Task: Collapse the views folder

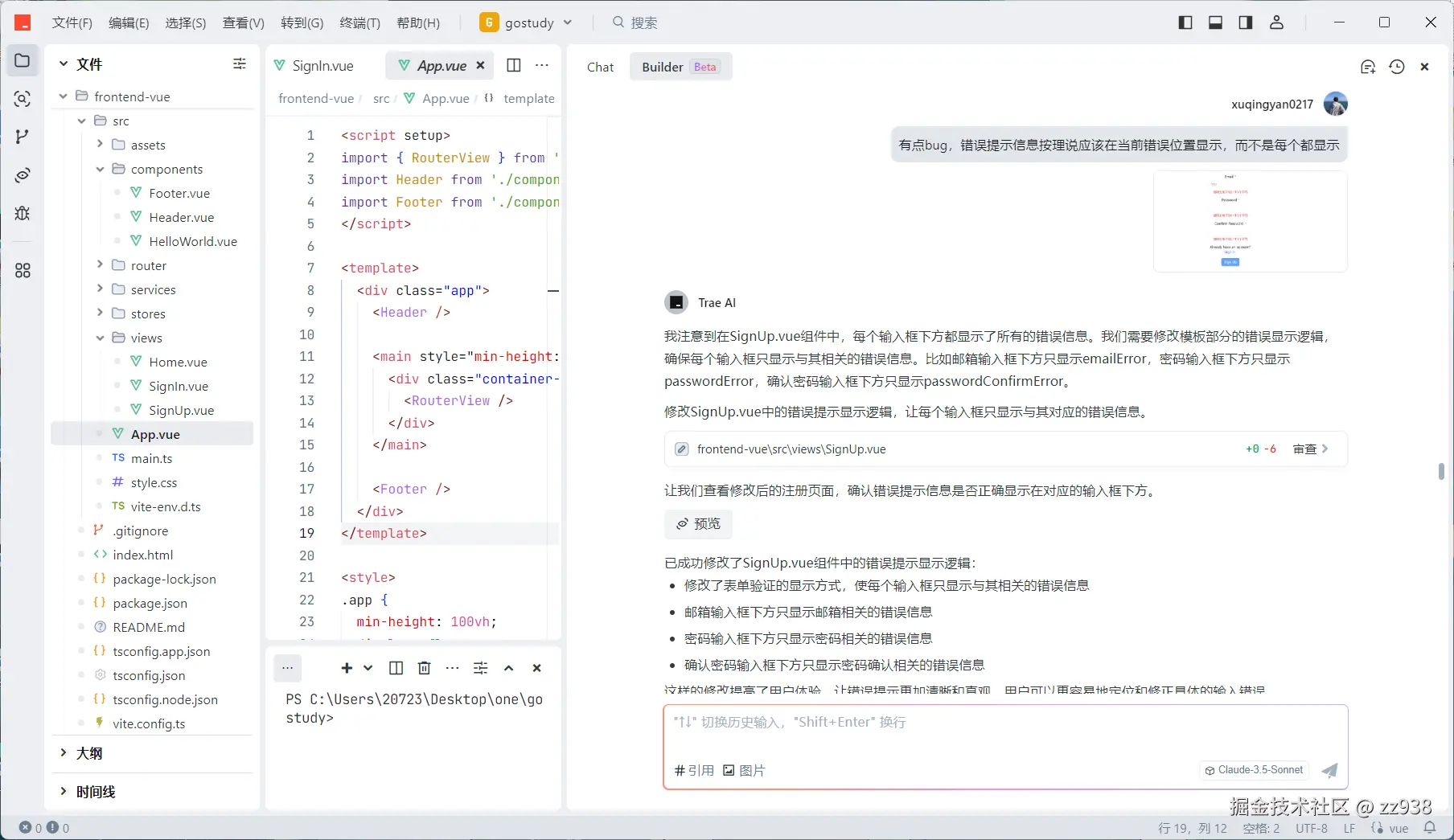Action: [x=100, y=338]
